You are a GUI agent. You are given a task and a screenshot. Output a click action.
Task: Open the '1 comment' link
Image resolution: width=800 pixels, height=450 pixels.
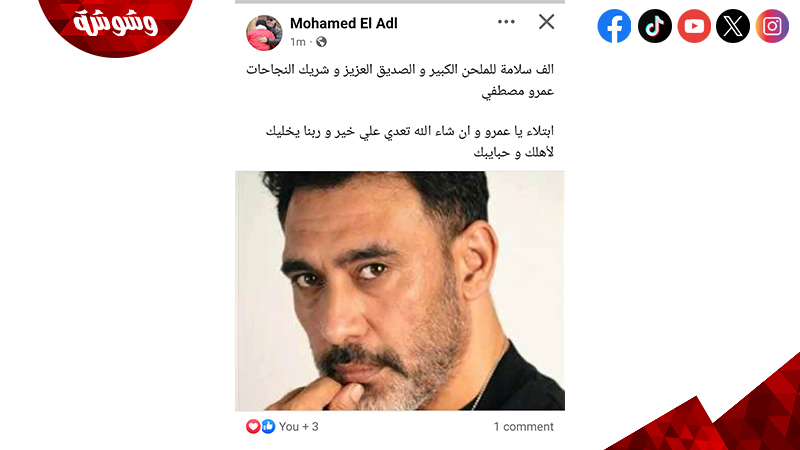pos(523,427)
